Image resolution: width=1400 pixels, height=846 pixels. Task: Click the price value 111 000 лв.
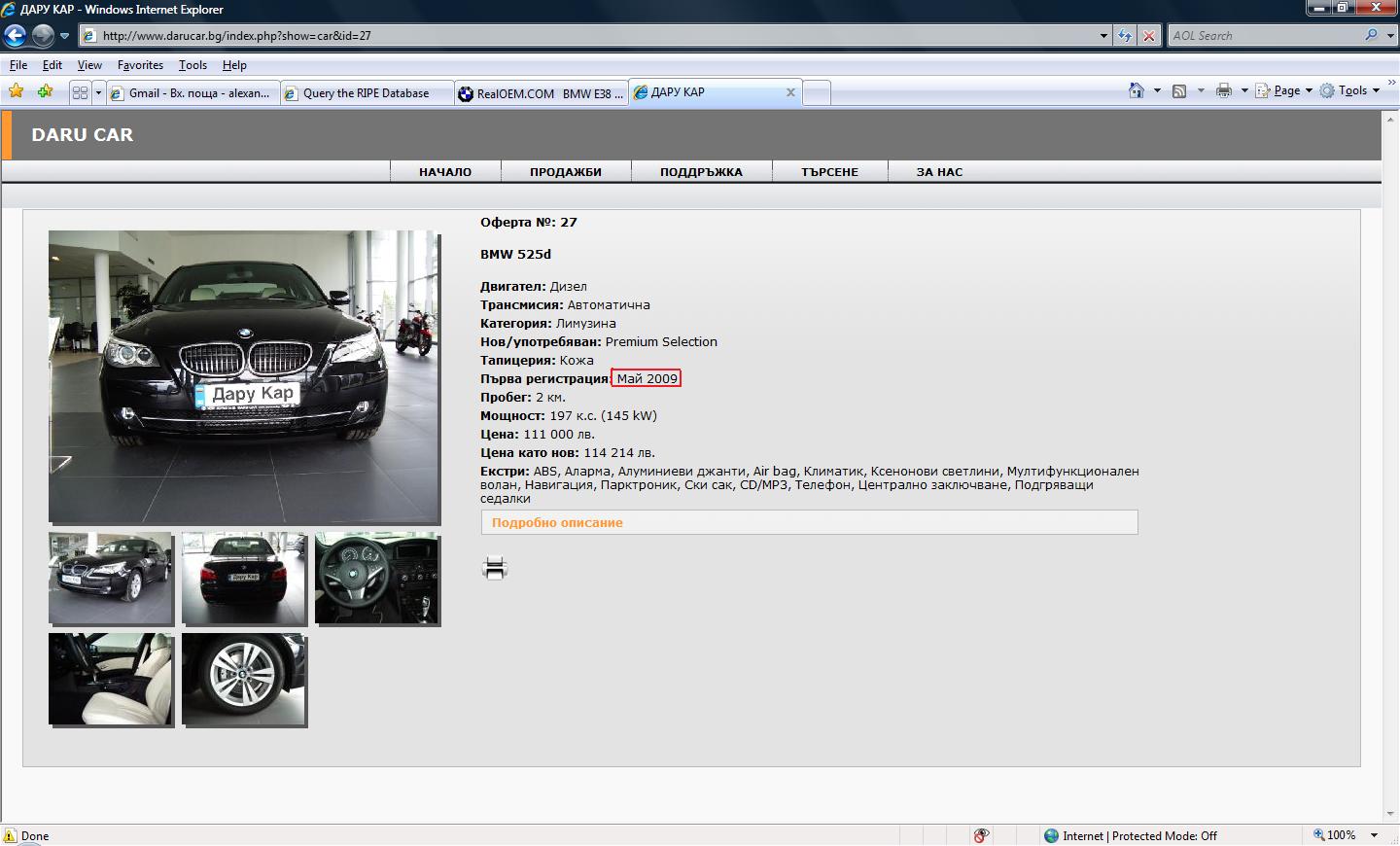(x=559, y=435)
